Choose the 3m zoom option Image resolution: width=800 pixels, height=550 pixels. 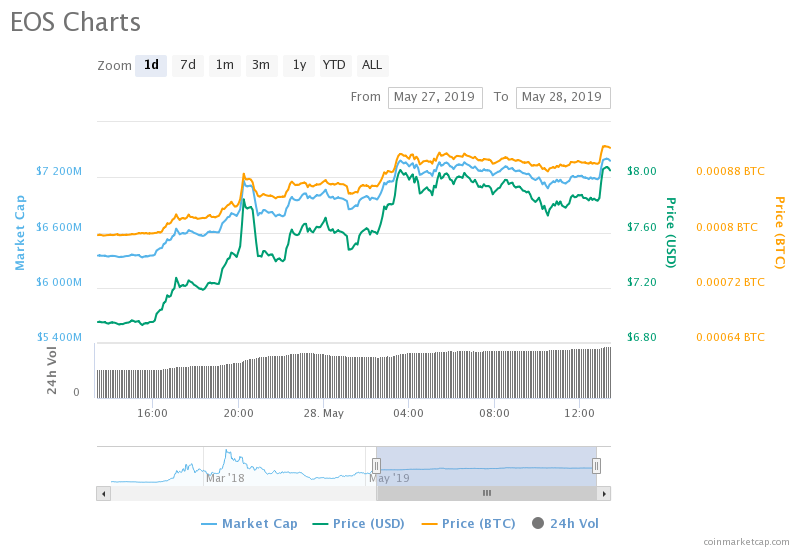pos(261,65)
